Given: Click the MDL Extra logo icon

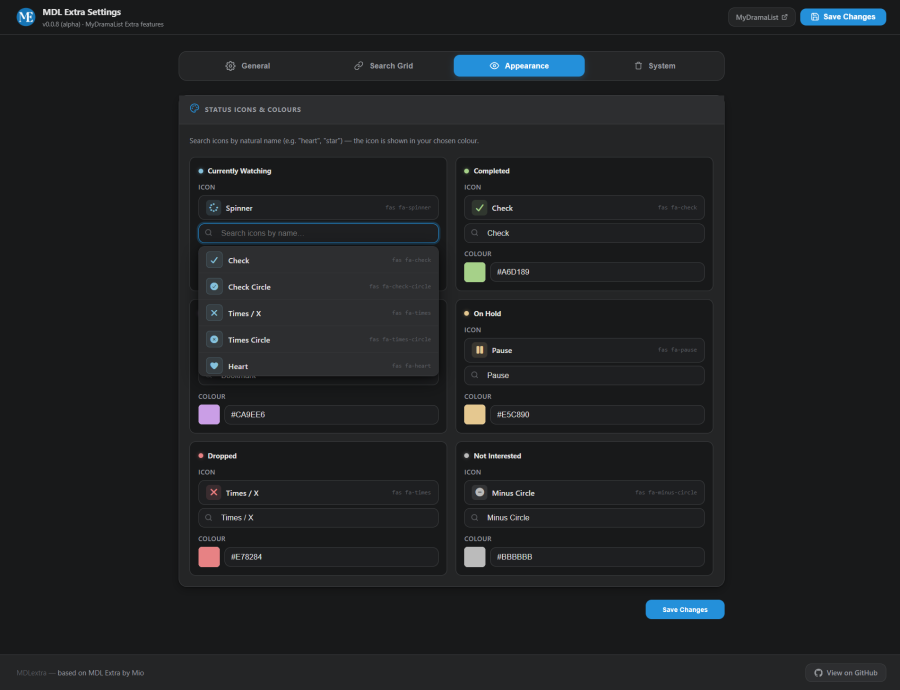Looking at the screenshot, I should coord(26,17).
